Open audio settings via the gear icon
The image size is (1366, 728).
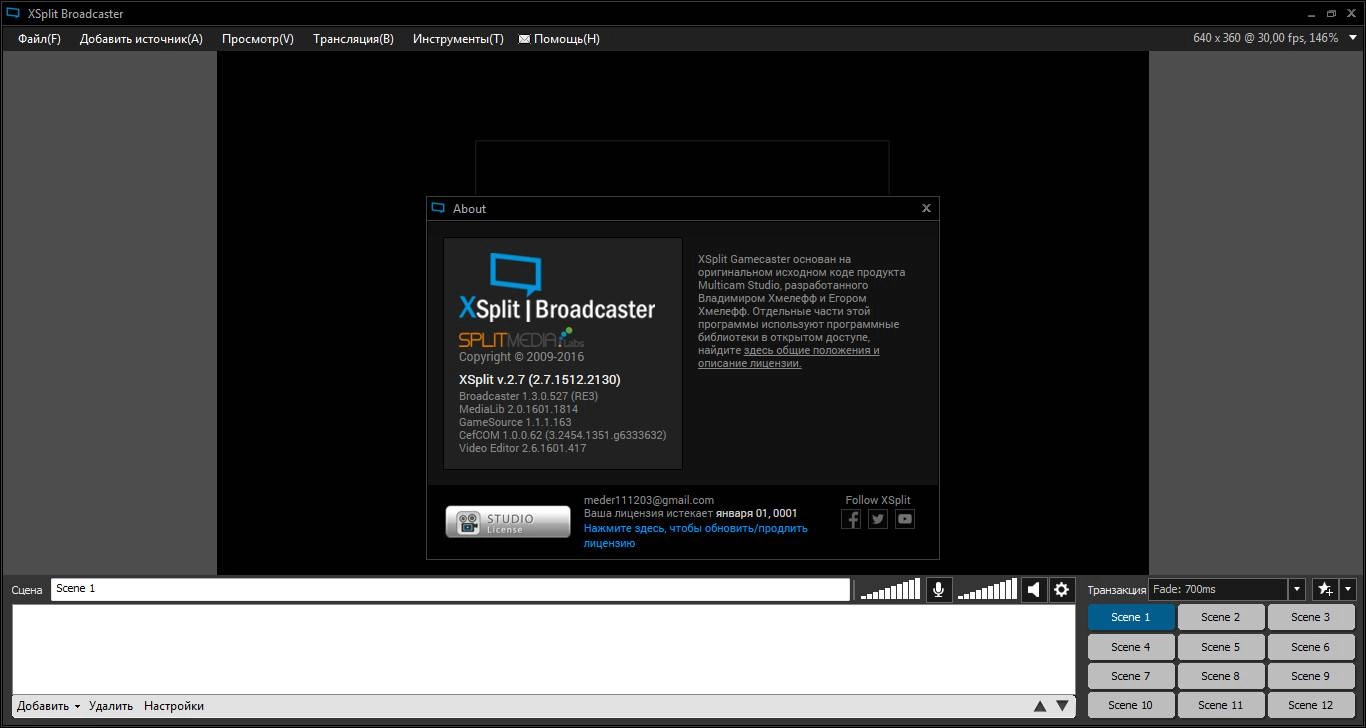coord(1062,590)
